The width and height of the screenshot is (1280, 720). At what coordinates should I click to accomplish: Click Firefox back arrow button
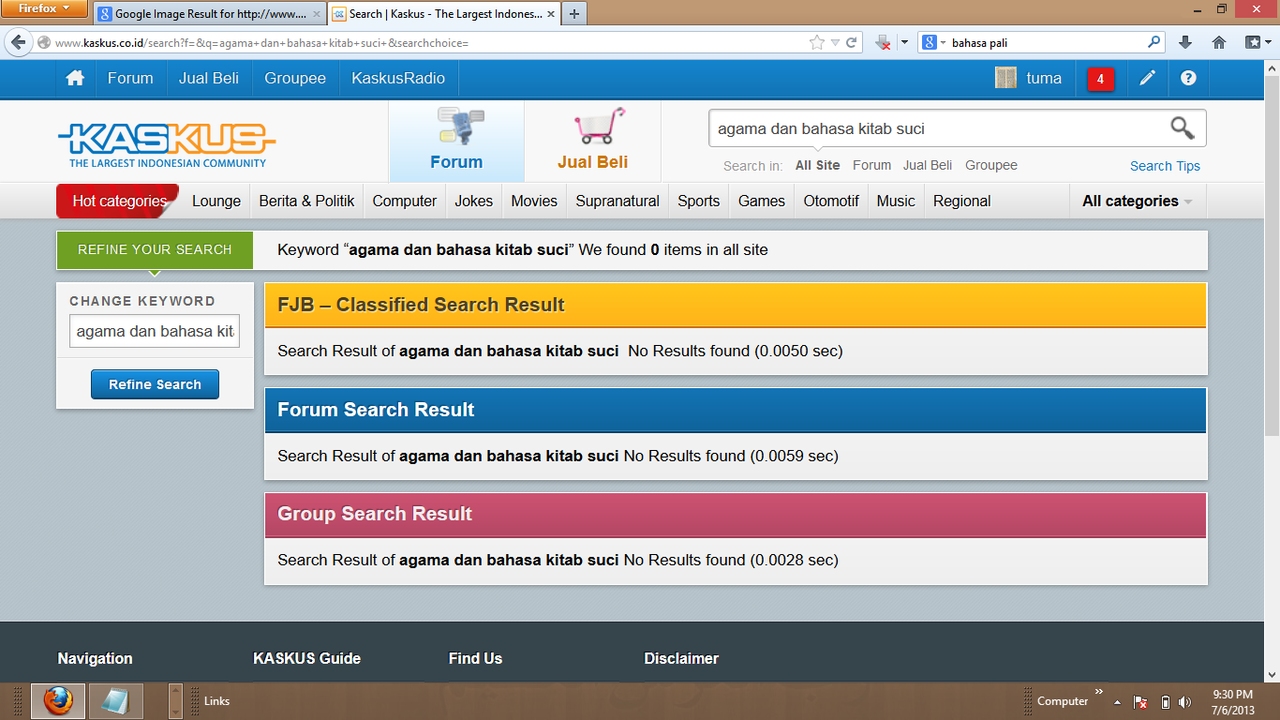(18, 42)
